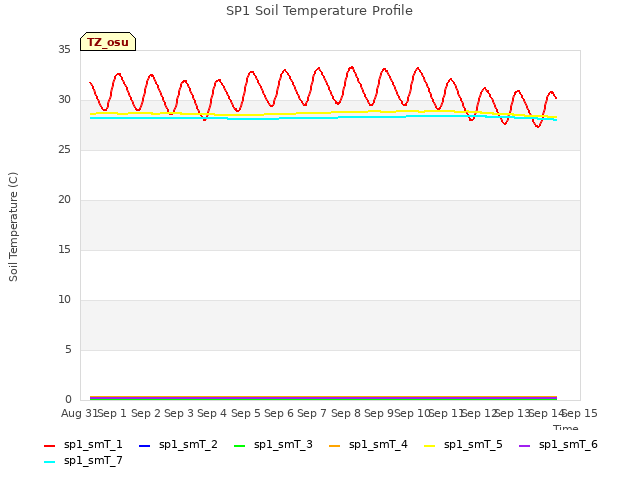Click the yellow sp1_smT_5 legend color marker

(430, 446)
